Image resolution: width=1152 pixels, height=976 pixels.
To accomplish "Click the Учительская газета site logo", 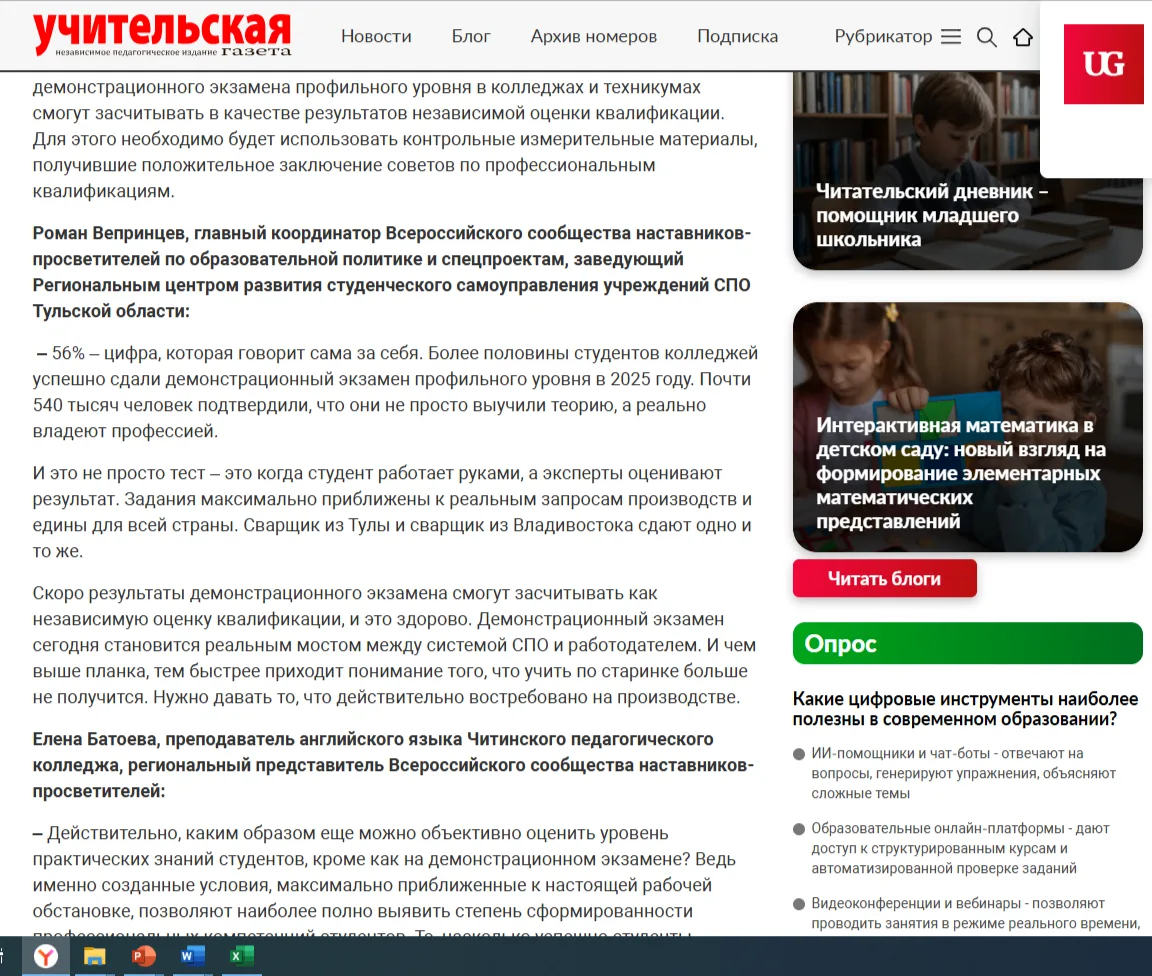I will 162,35.
